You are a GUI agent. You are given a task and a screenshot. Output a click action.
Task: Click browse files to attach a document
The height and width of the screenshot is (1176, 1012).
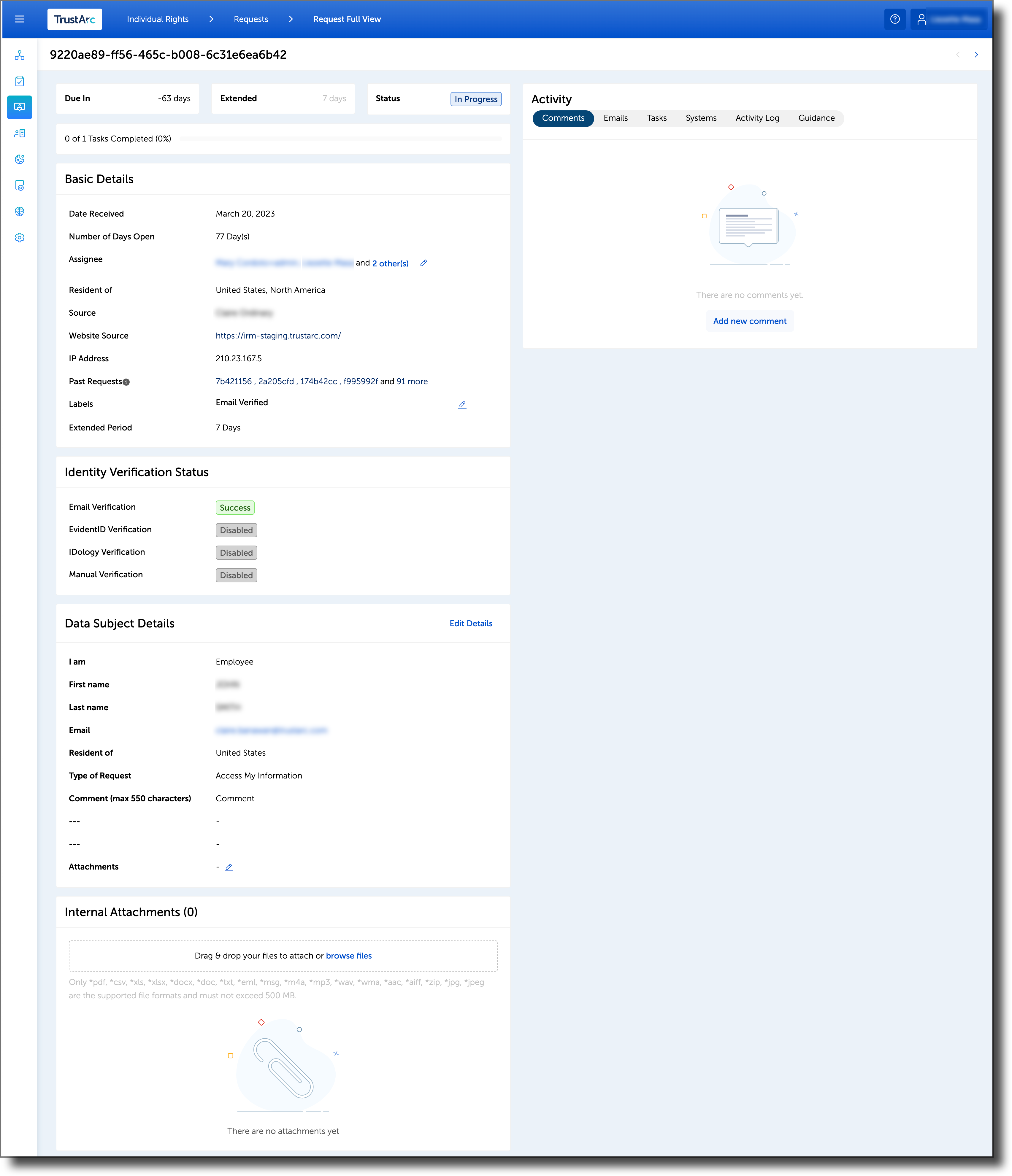pos(349,956)
